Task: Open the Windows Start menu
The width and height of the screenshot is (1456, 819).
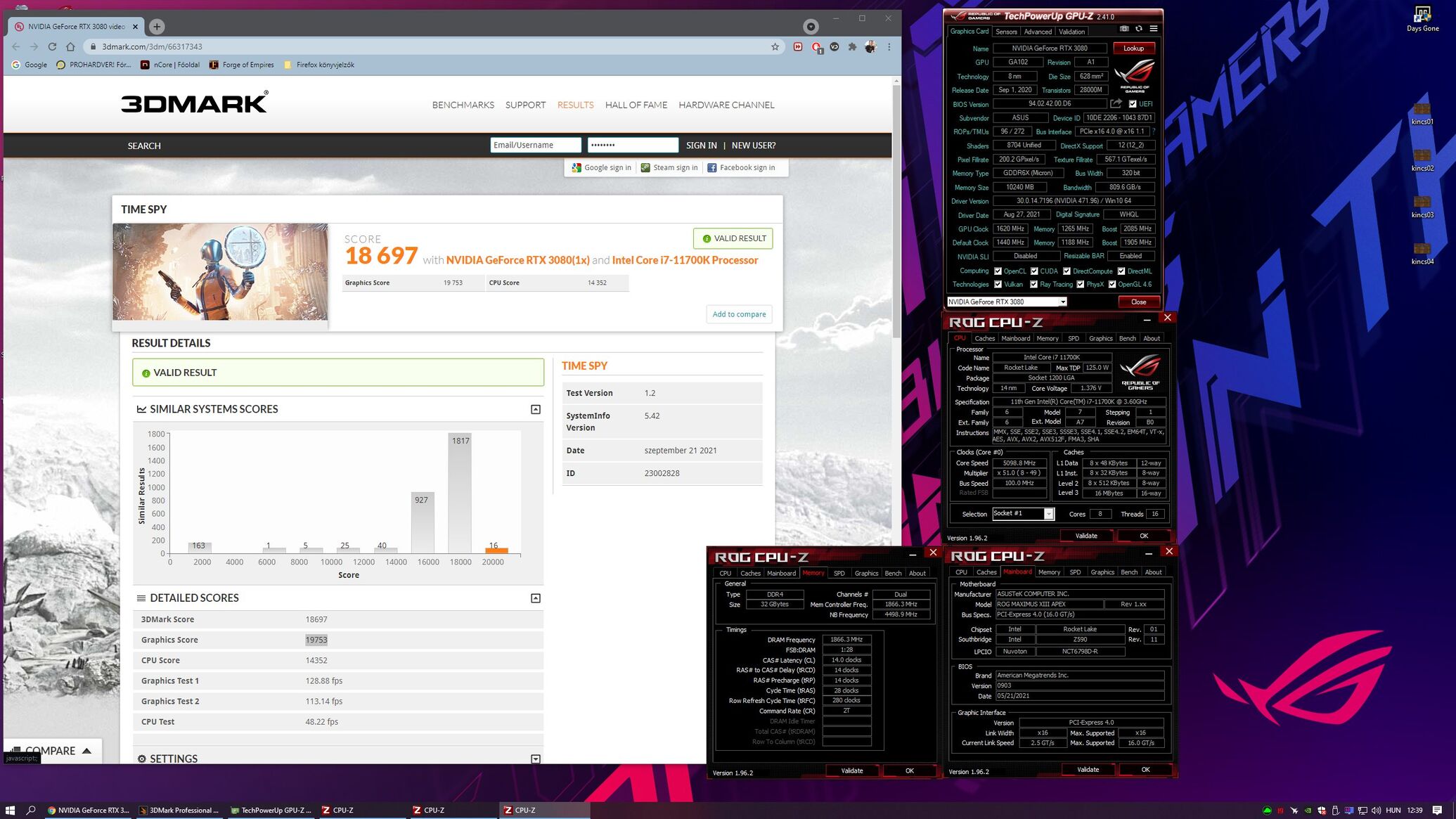Action: pos(10,810)
